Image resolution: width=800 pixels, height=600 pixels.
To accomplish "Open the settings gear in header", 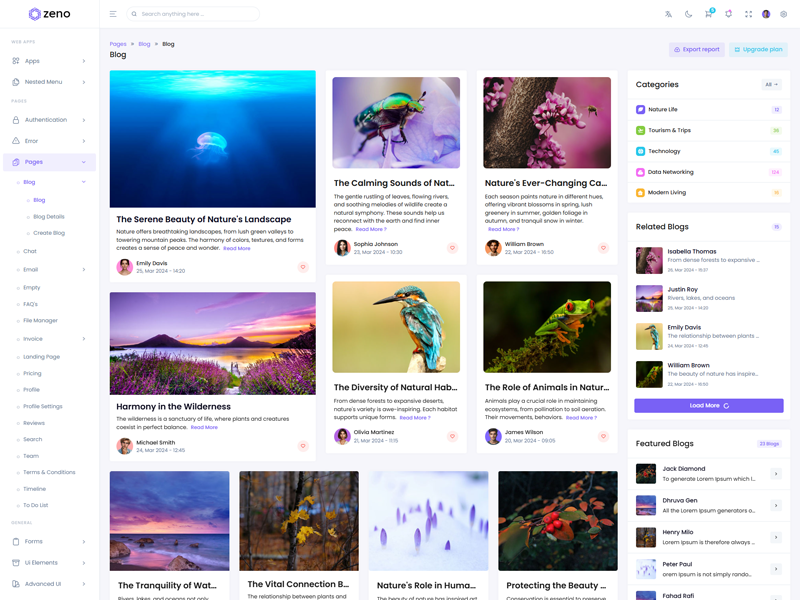I will pyautogui.click(x=784, y=14).
